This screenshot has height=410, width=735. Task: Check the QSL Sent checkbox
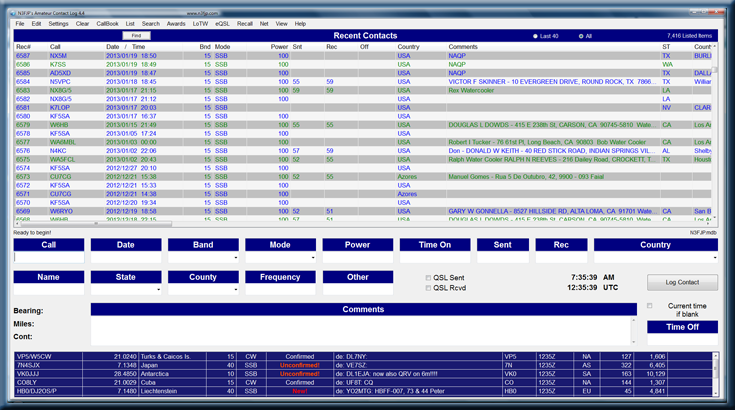pos(429,278)
